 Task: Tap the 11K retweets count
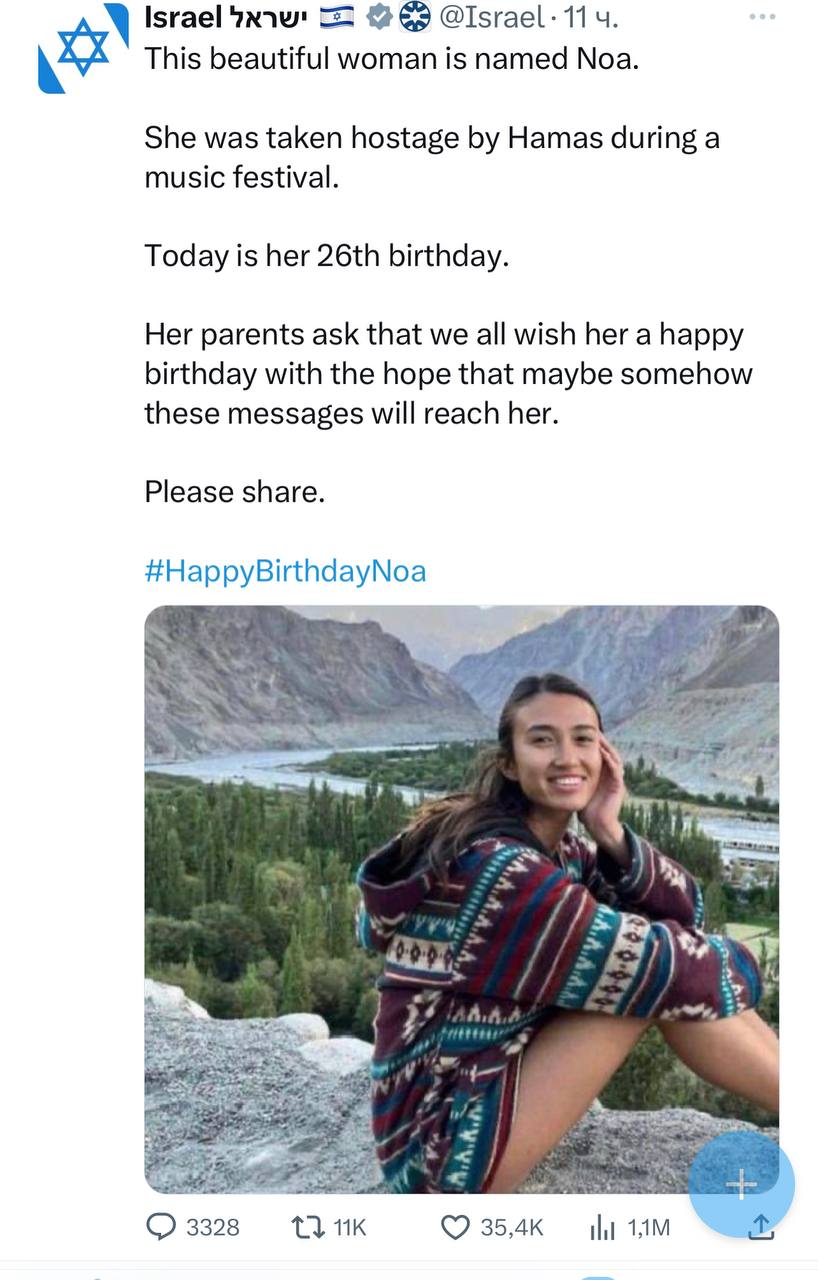click(x=350, y=1227)
